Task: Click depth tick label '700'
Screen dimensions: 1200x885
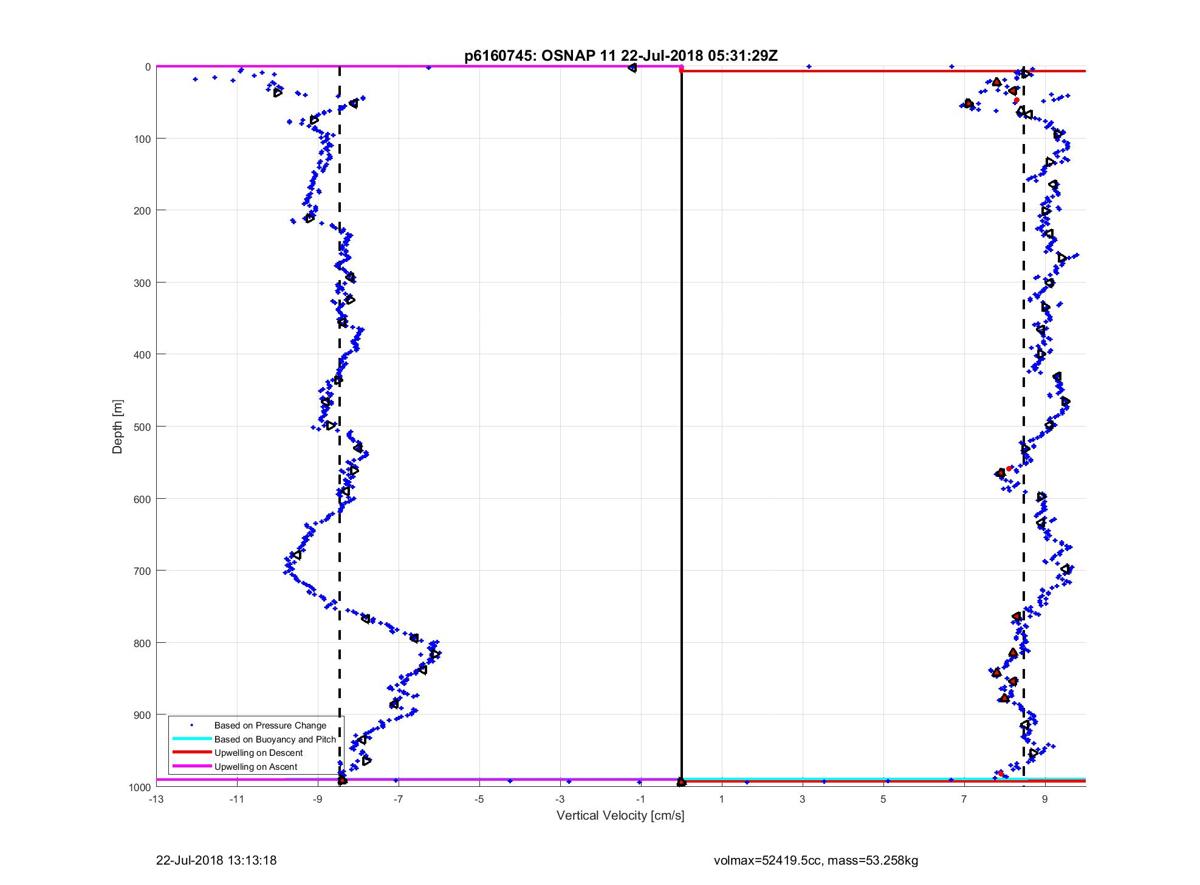Action: 141,570
